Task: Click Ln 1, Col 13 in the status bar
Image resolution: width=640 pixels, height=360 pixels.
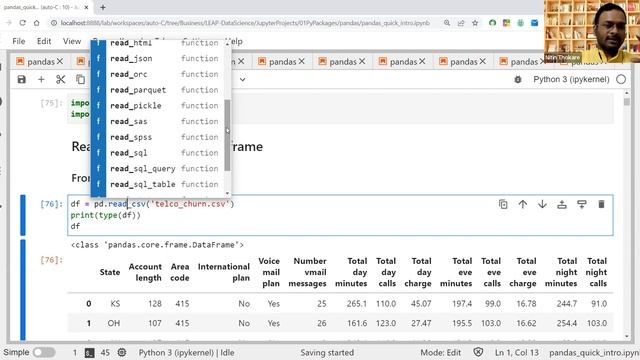Action: pyautogui.click(x=516, y=352)
